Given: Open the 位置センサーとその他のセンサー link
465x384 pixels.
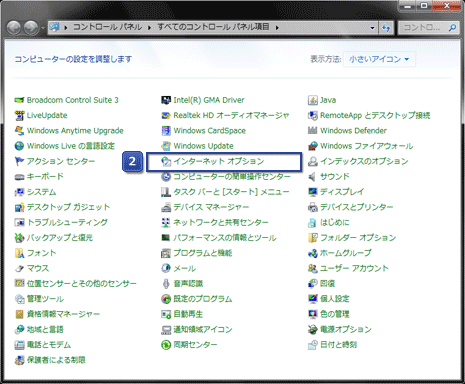Looking at the screenshot, I should click(82, 284).
